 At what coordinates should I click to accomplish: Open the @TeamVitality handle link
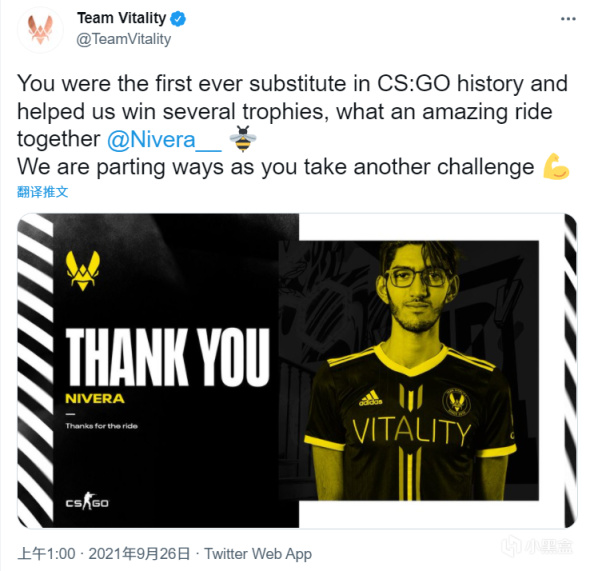(x=124, y=39)
